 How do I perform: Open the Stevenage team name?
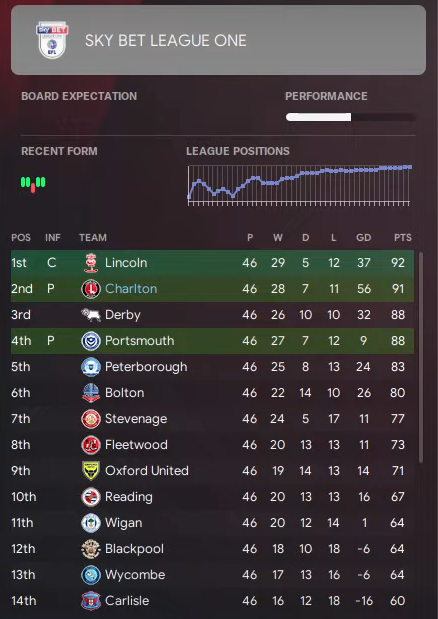[136, 419]
